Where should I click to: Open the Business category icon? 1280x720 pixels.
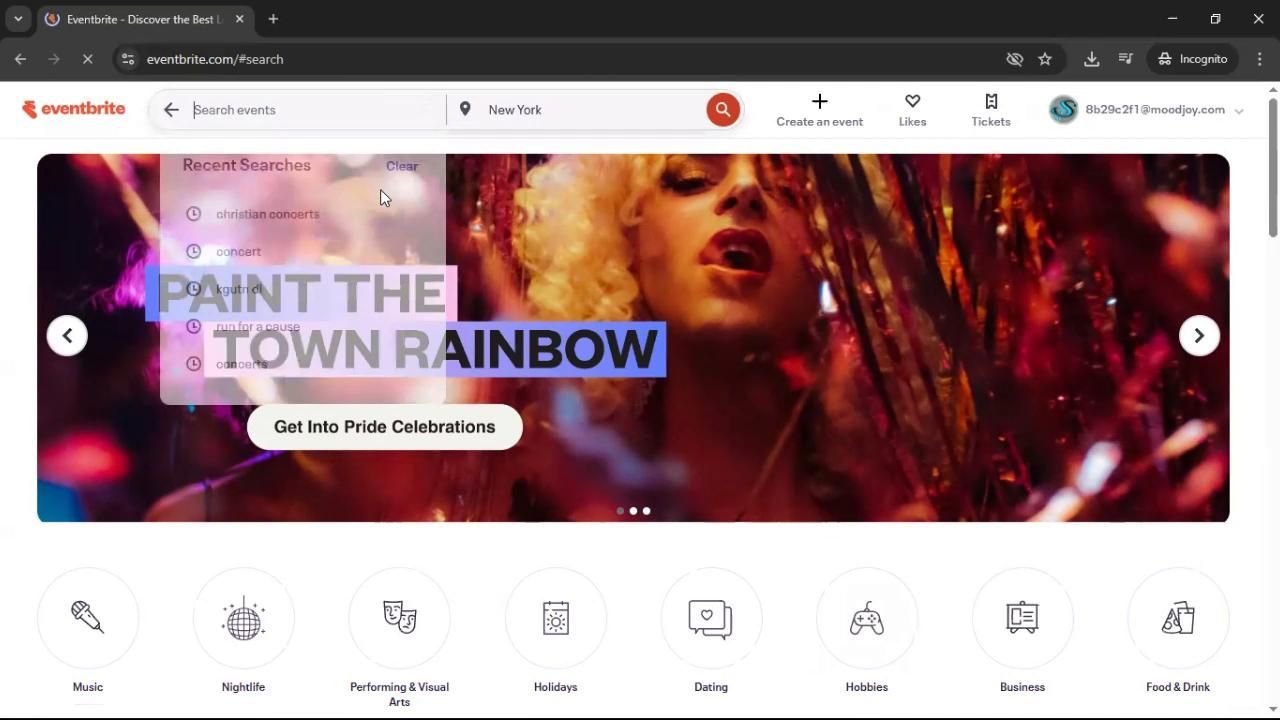point(1022,619)
